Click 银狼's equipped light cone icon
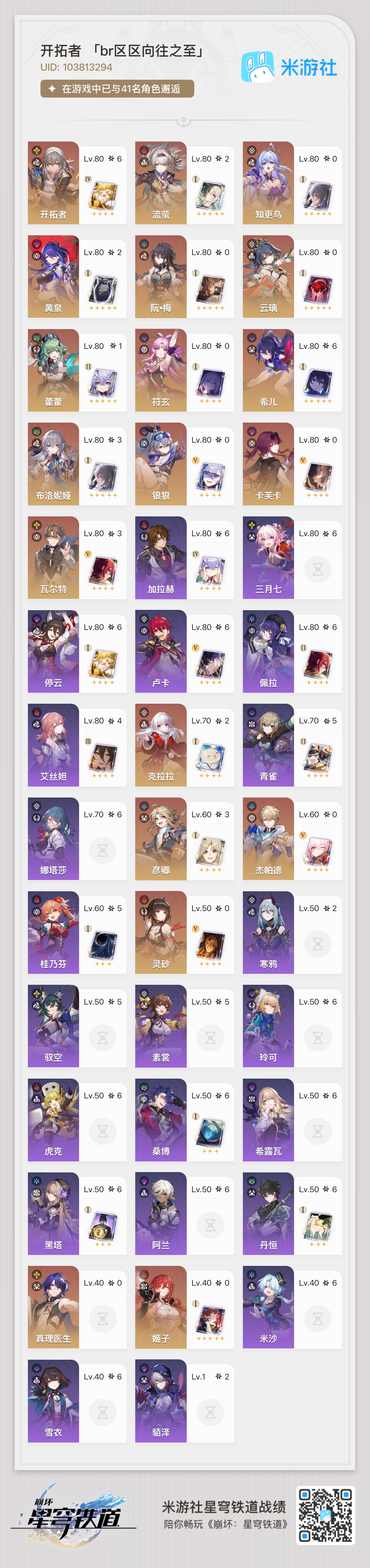The image size is (370, 1568). click(211, 477)
